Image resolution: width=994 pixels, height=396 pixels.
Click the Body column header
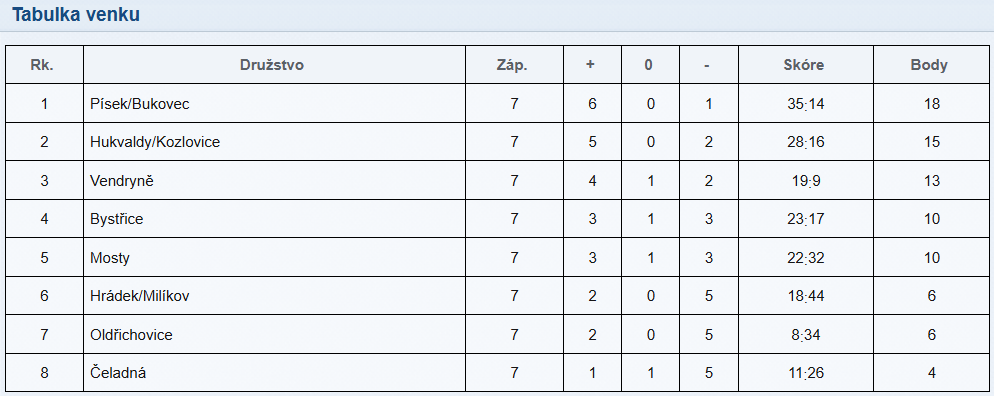[x=929, y=65]
